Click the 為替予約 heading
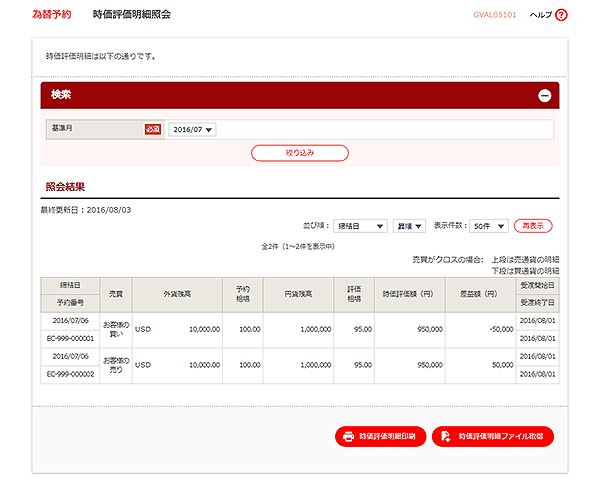The height and width of the screenshot is (489, 600). point(52,15)
